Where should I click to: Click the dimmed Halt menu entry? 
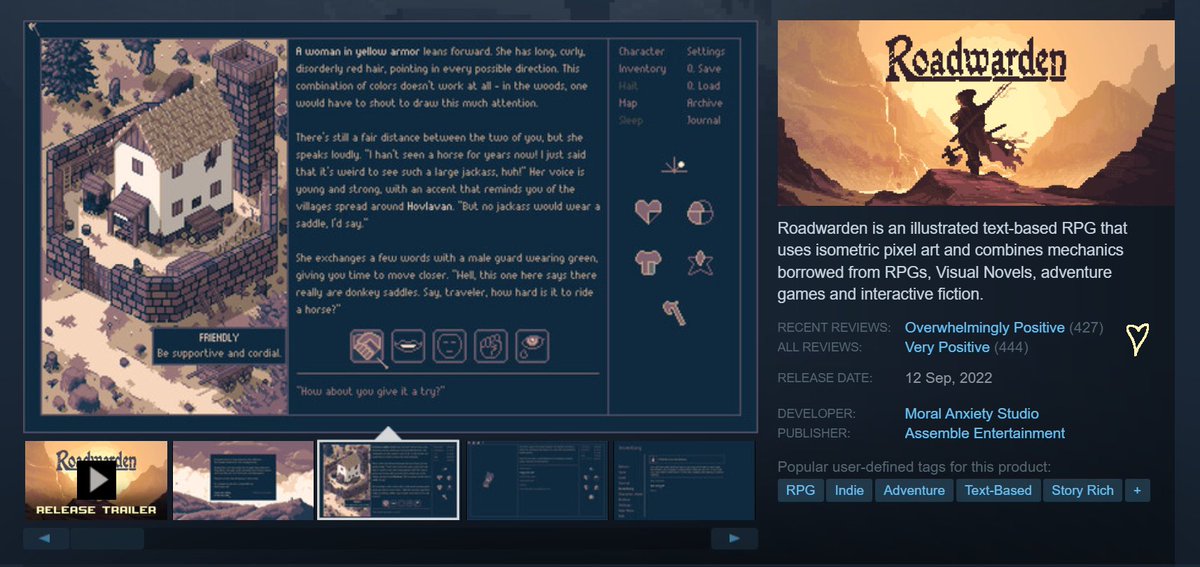click(628, 86)
